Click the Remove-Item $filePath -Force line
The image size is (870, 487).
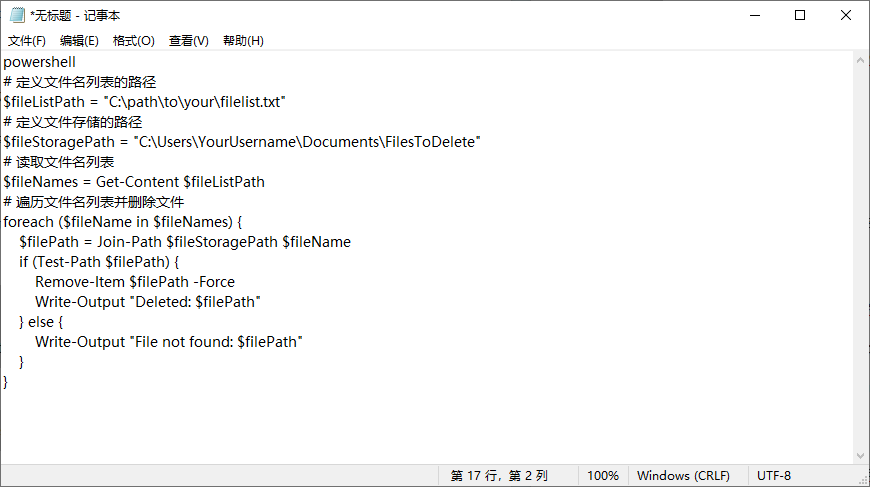[x=135, y=282]
